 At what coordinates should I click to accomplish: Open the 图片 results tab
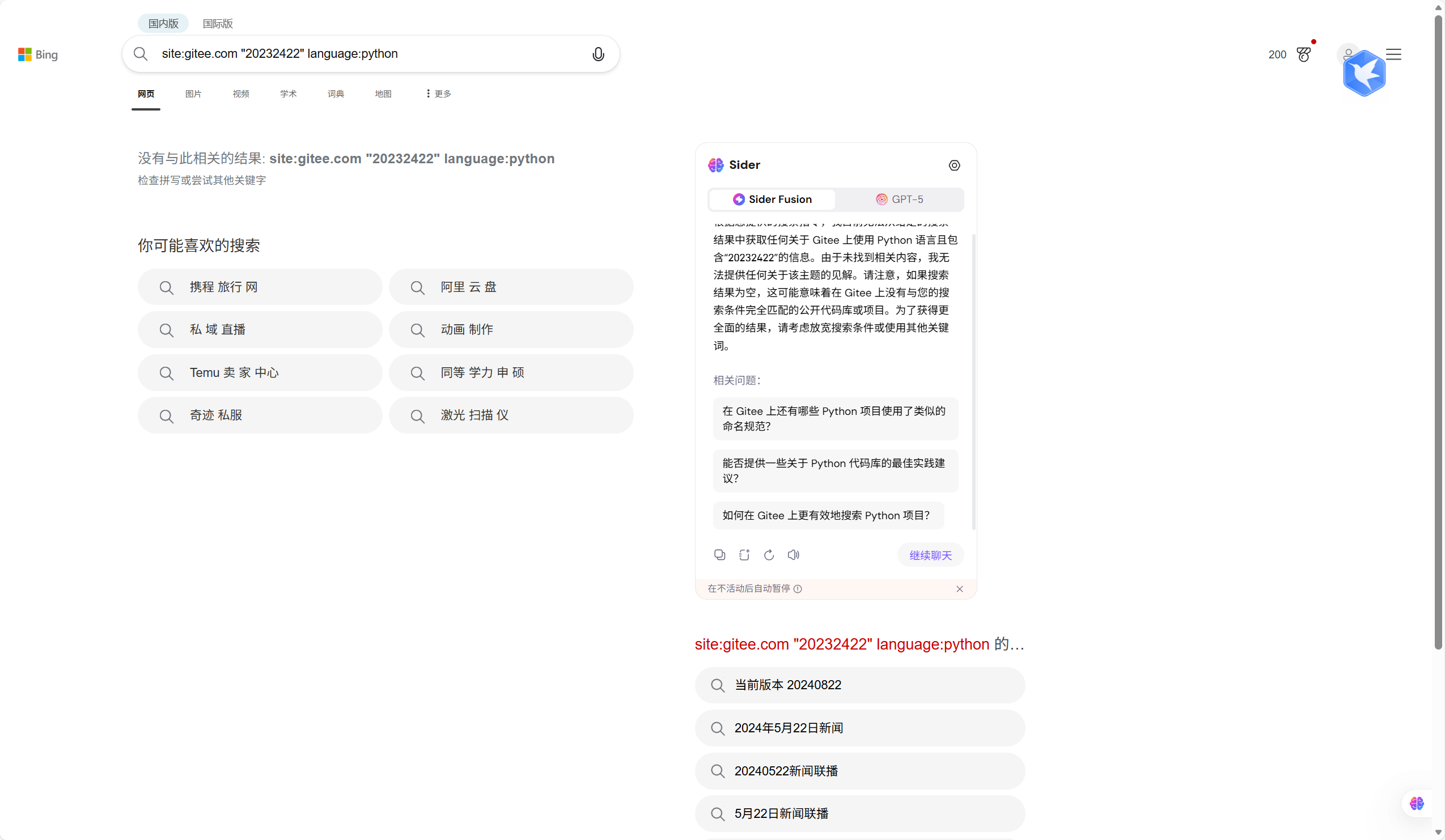click(x=193, y=94)
